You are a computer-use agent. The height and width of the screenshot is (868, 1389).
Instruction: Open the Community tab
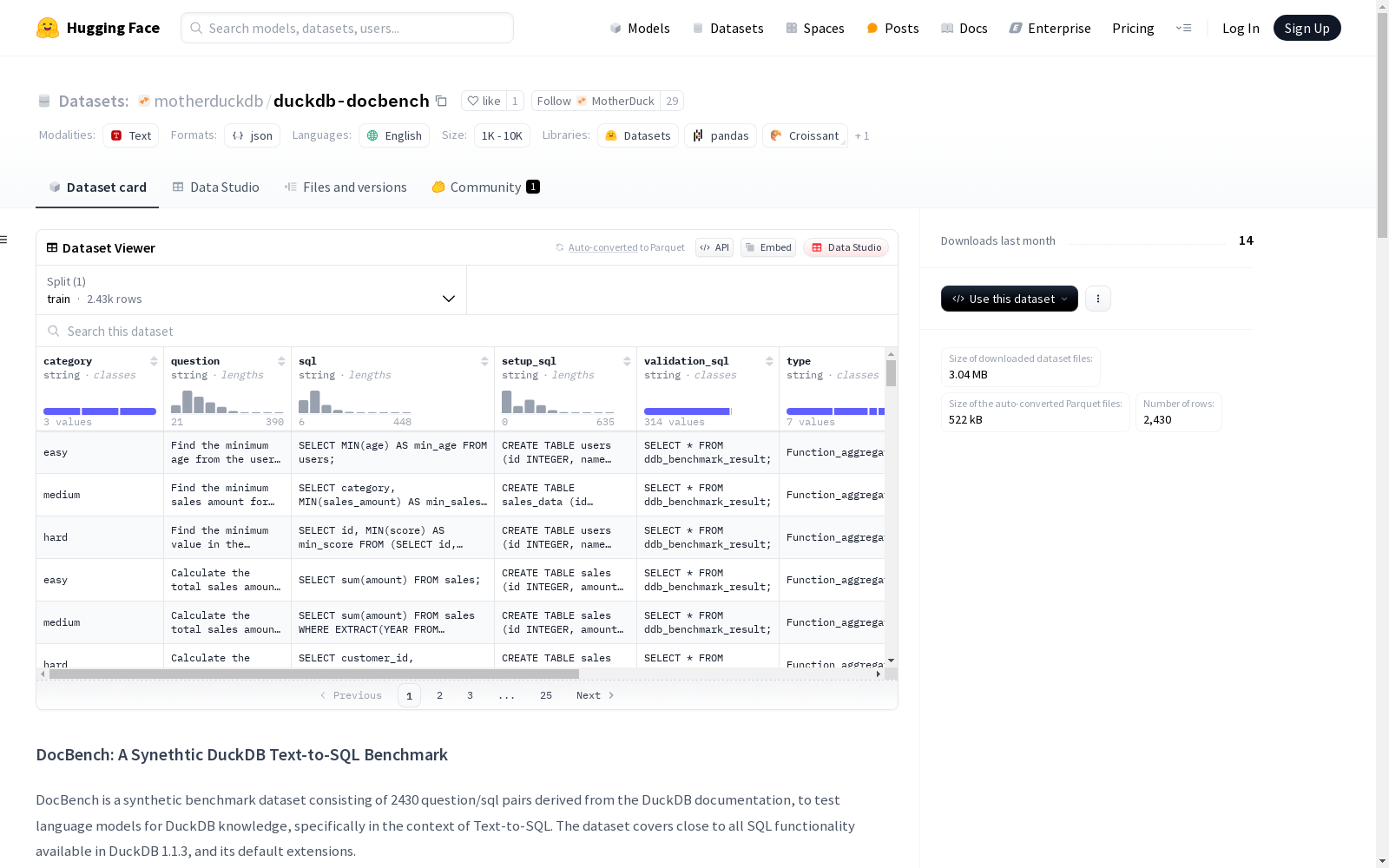tap(485, 187)
